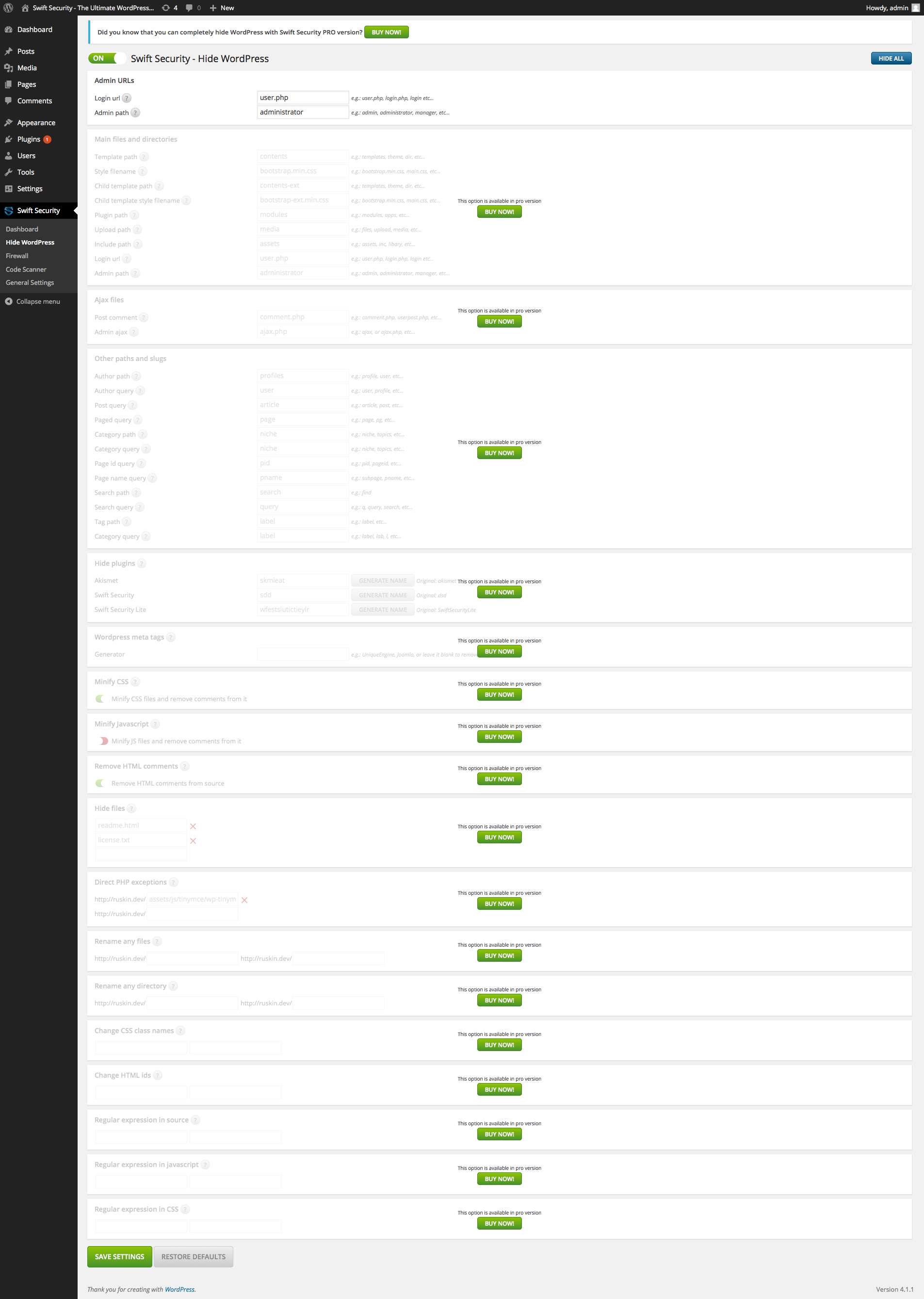Click help icon beside Plugin path
Viewport: 924px width, 1299px height.
pyautogui.click(x=134, y=215)
